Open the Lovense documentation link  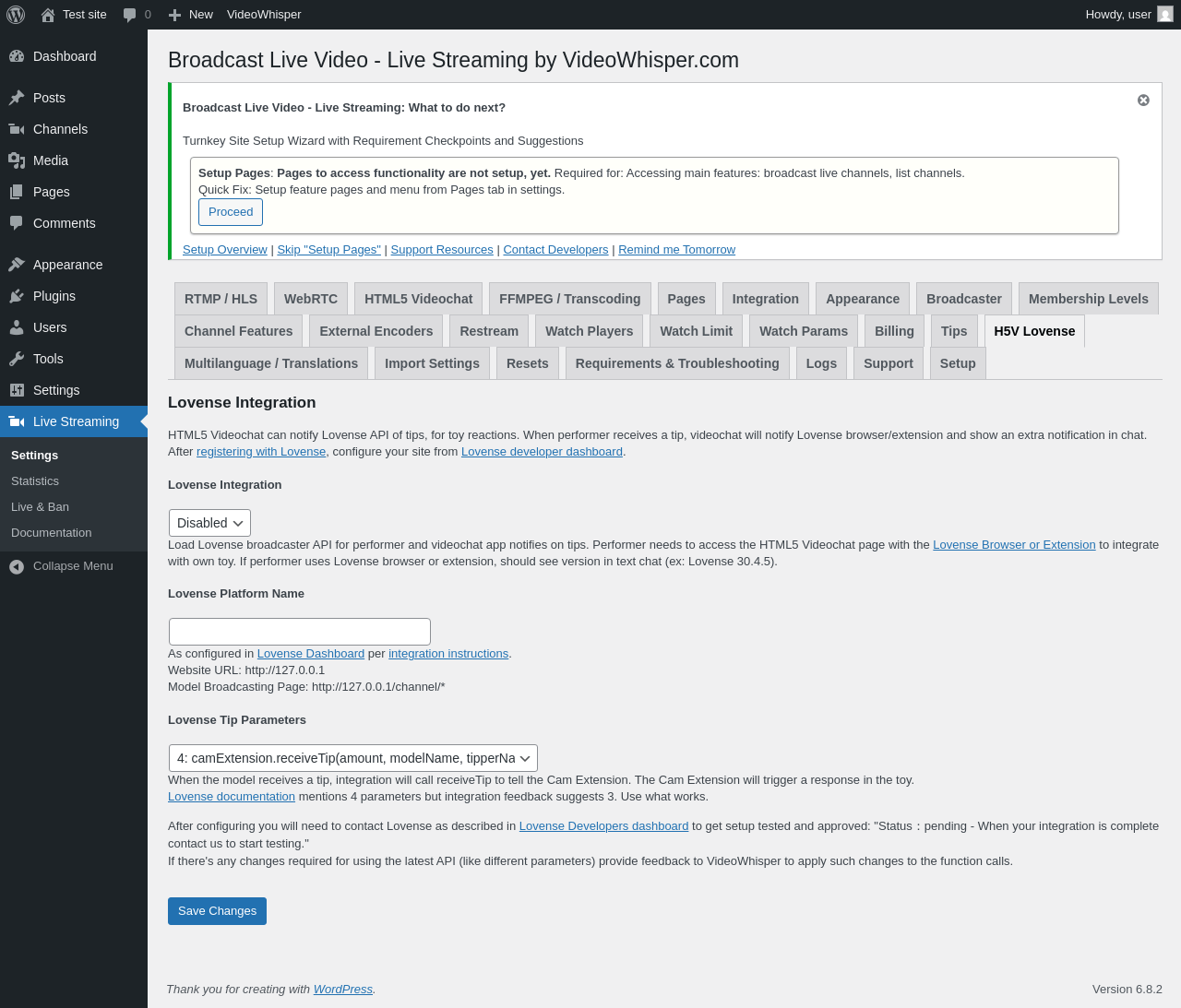tap(232, 797)
